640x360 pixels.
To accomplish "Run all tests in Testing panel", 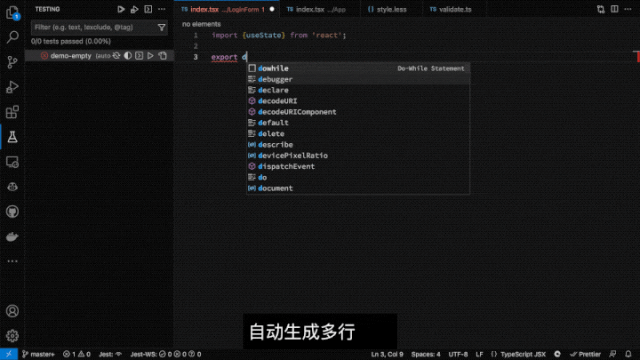I will [x=121, y=9].
